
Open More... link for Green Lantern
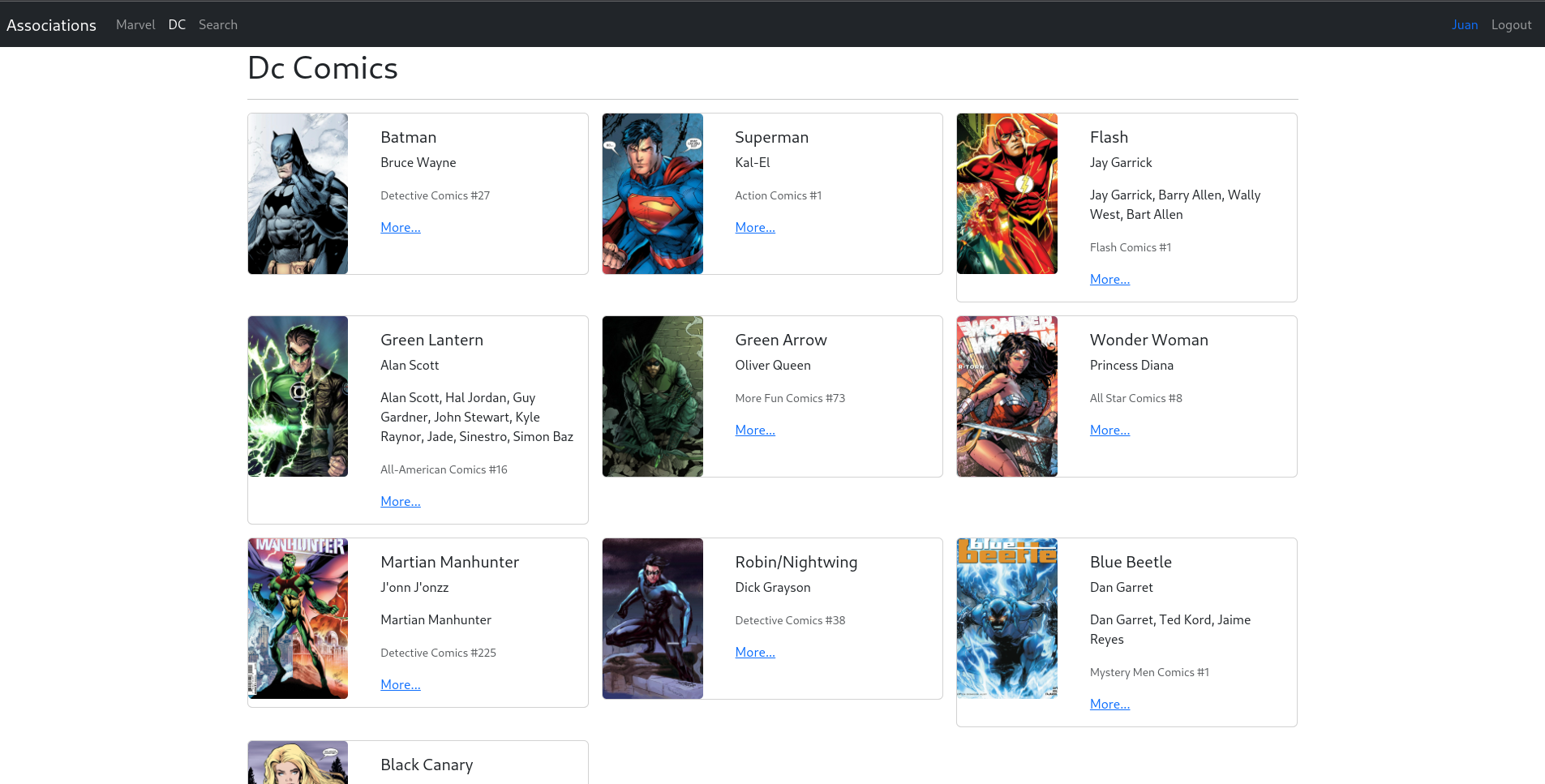point(401,502)
